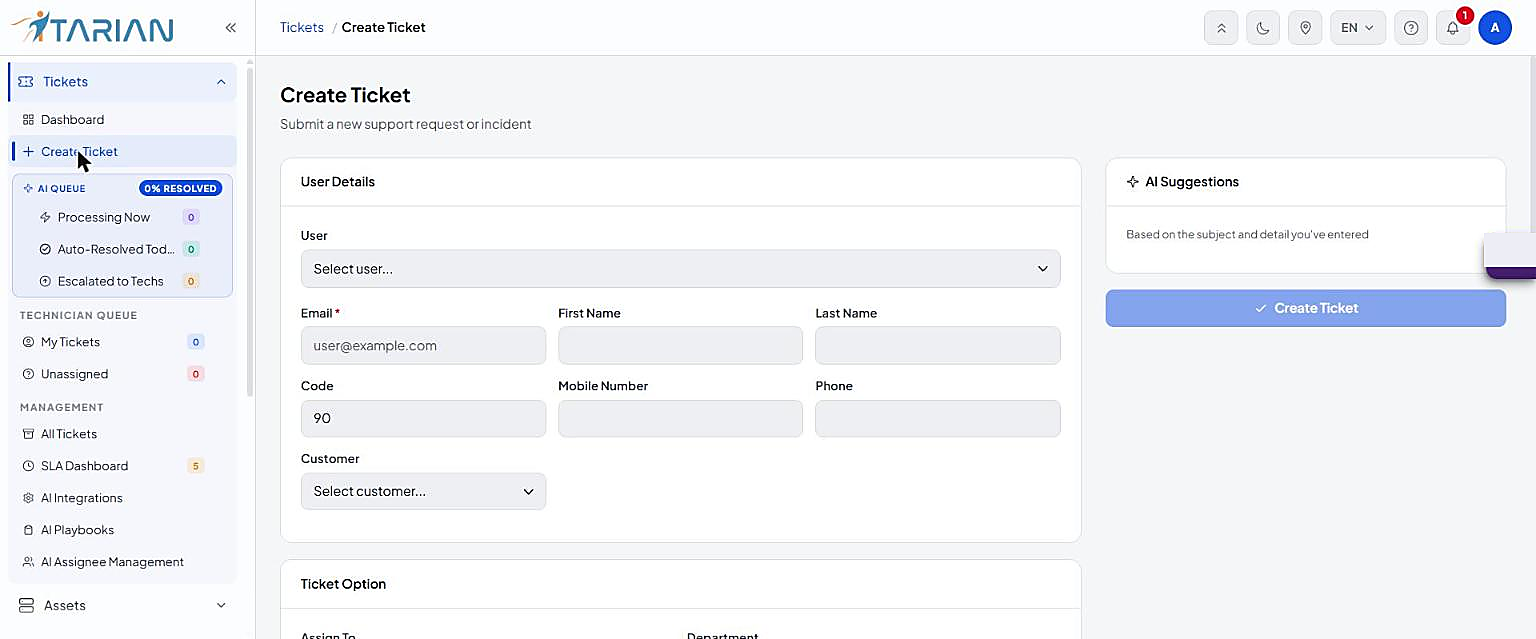Image resolution: width=1536 pixels, height=639 pixels.
Task: Open Dashboard in the sidebar
Action: pyautogui.click(x=122, y=120)
